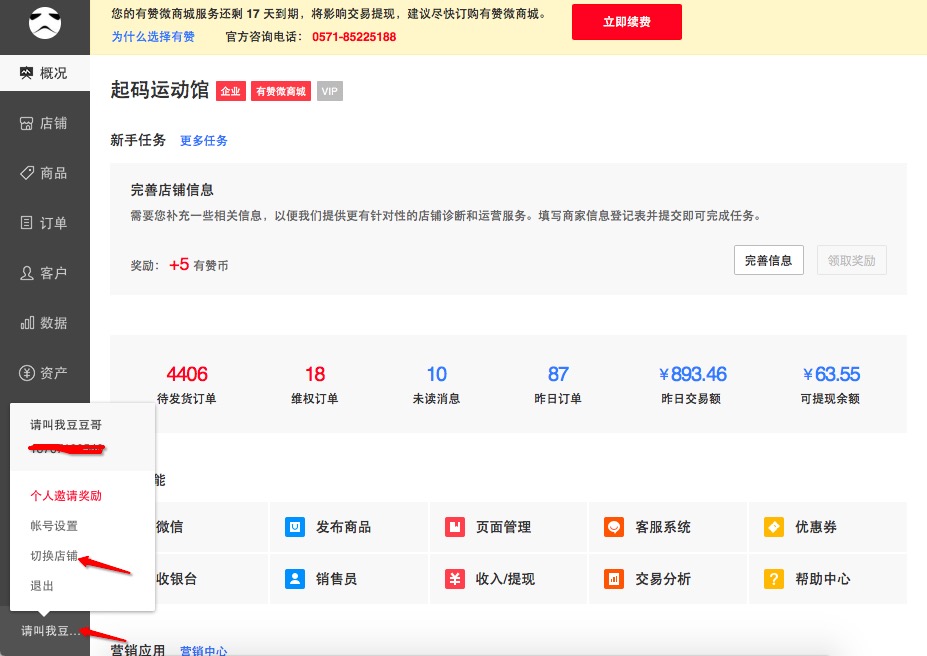This screenshot has width=927, height=656.
Task: Click the +5 有赞币 reward text
Action: pos(199,265)
